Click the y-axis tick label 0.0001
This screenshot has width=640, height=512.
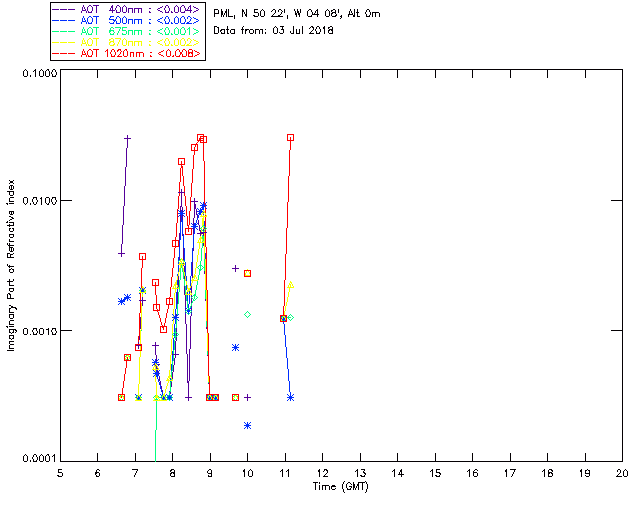40,458
